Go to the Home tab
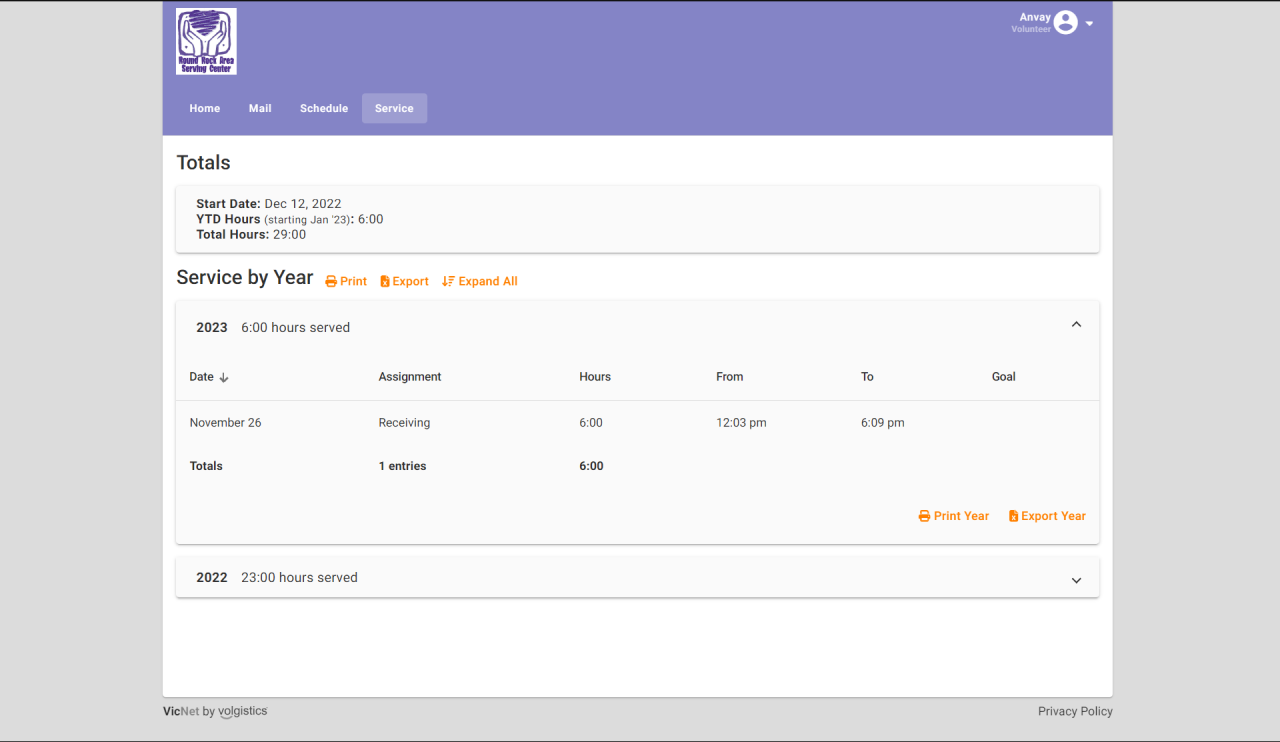 pyautogui.click(x=205, y=108)
